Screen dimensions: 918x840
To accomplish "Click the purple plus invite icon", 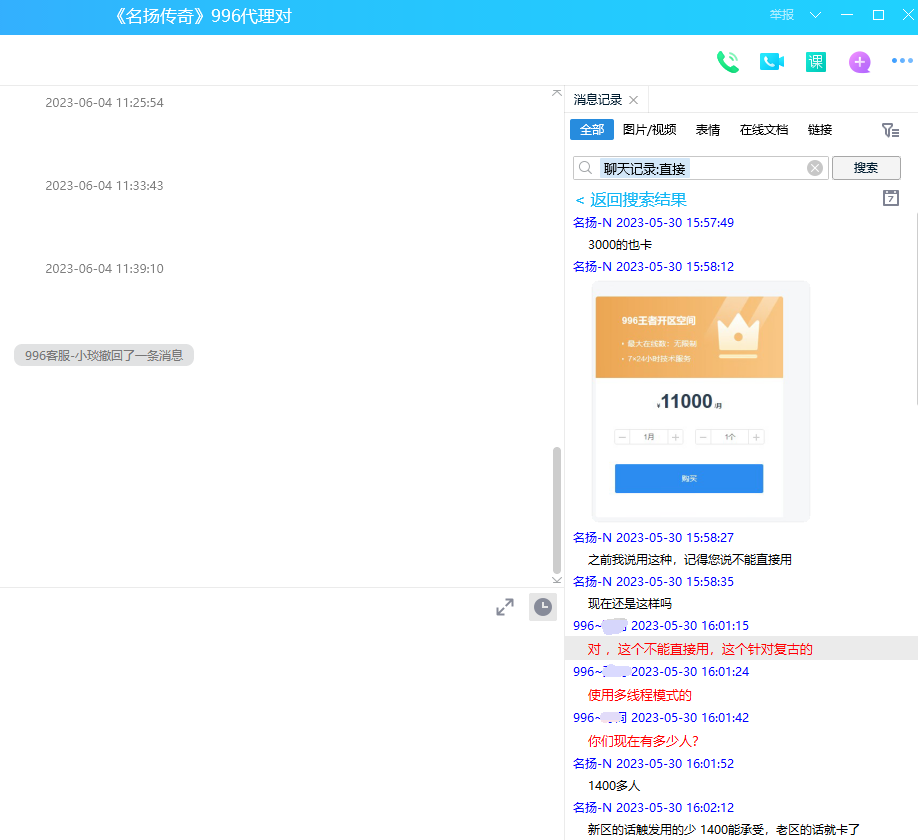I will click(859, 61).
